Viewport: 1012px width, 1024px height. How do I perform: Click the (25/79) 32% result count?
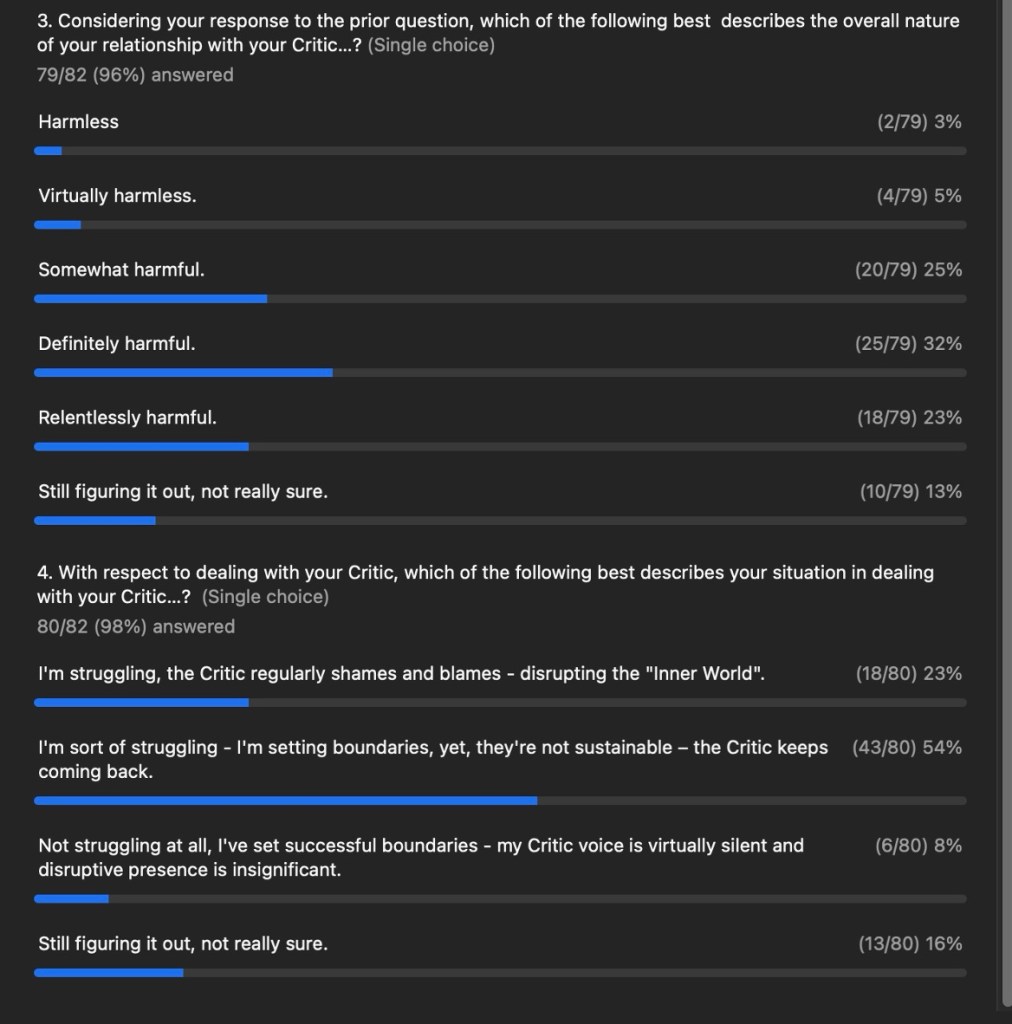point(908,344)
